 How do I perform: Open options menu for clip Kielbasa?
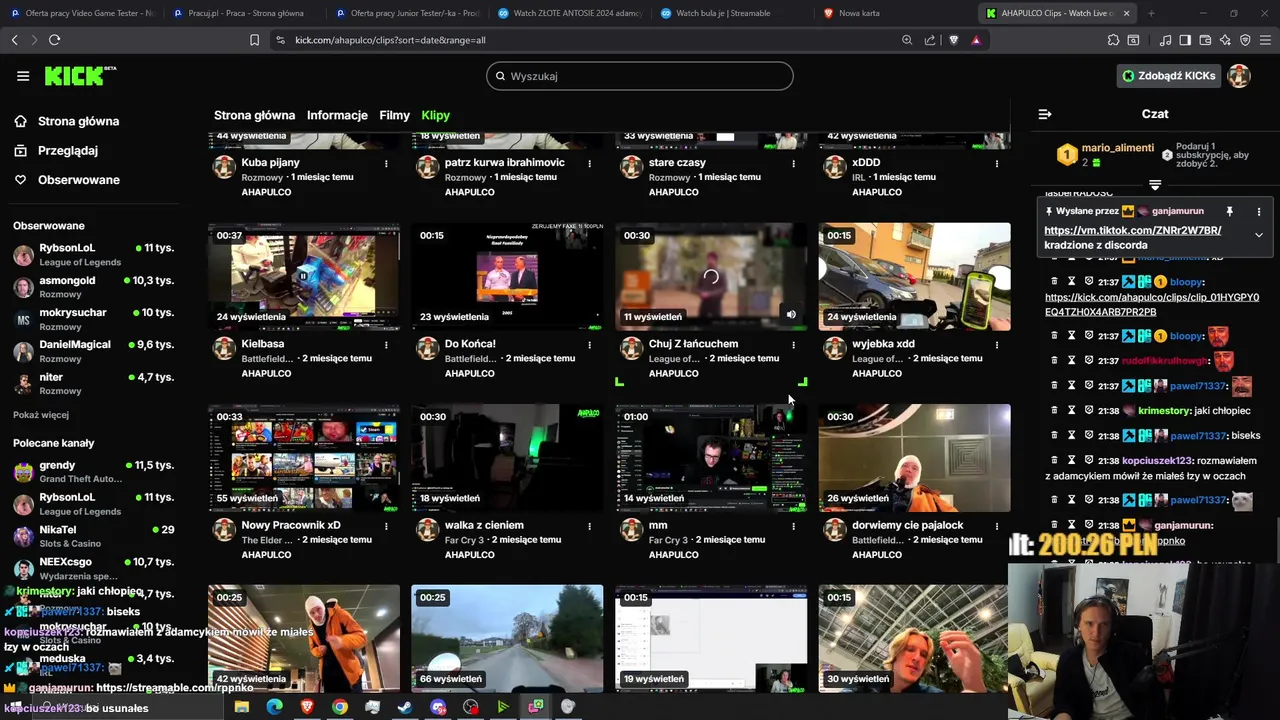click(386, 345)
